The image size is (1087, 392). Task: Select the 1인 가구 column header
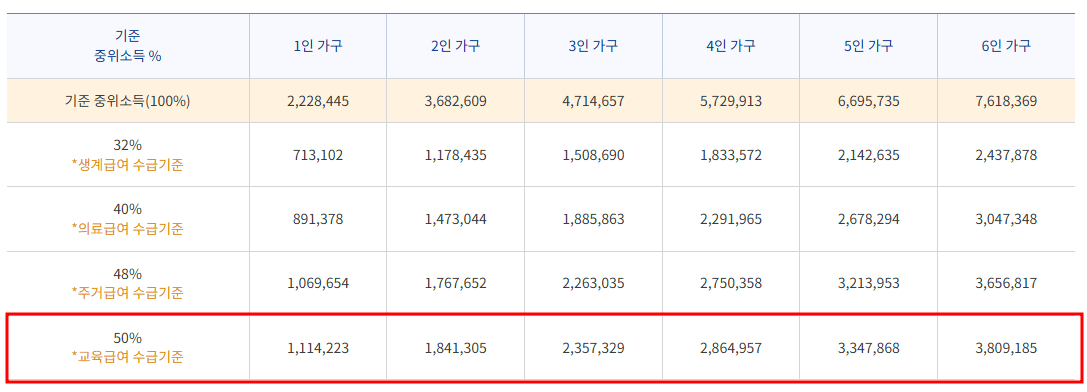(x=318, y=46)
